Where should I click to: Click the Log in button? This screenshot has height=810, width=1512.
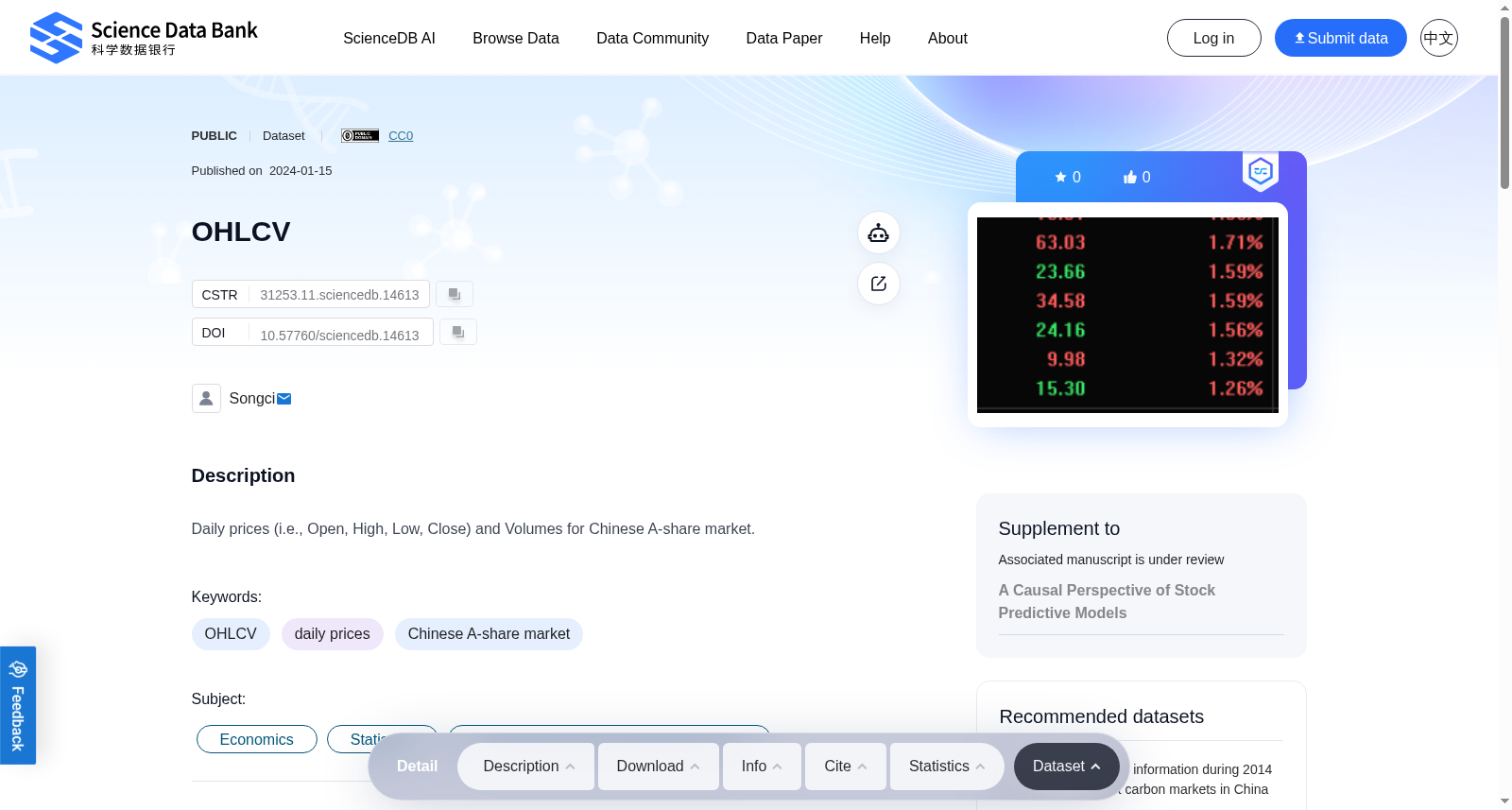tap(1213, 38)
